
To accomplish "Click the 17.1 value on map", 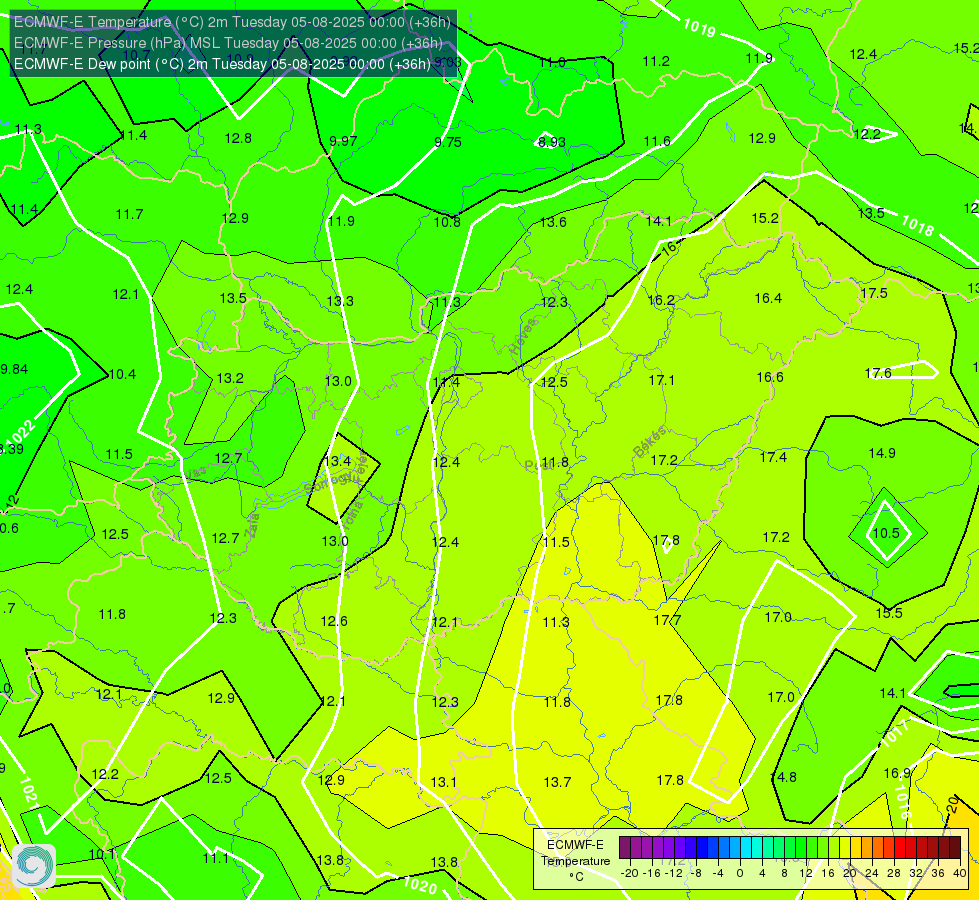I will coord(662,380).
